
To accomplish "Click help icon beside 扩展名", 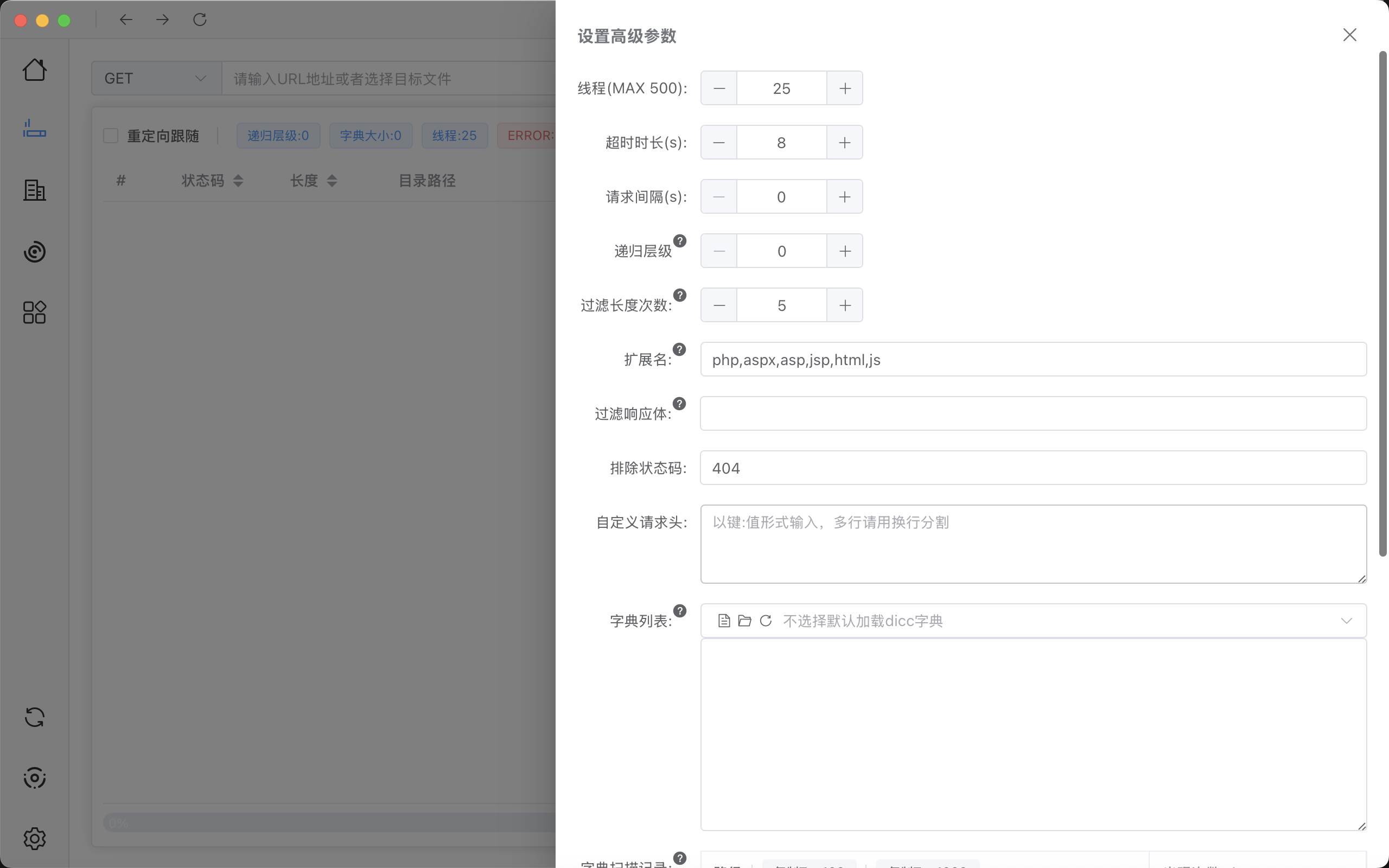I will (x=679, y=349).
